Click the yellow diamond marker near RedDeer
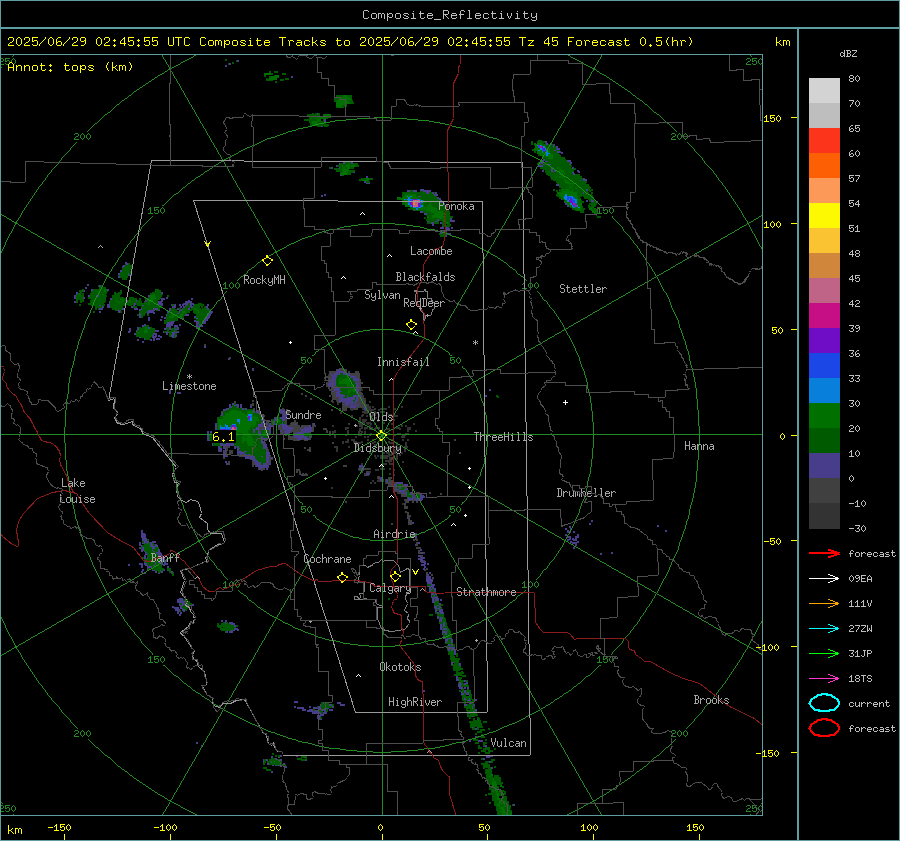 pos(411,325)
